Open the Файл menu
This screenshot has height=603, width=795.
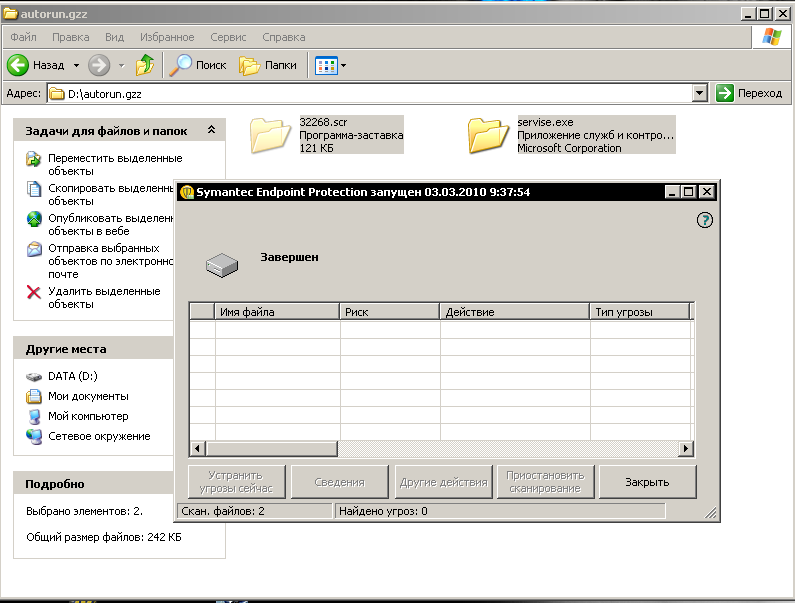23,37
